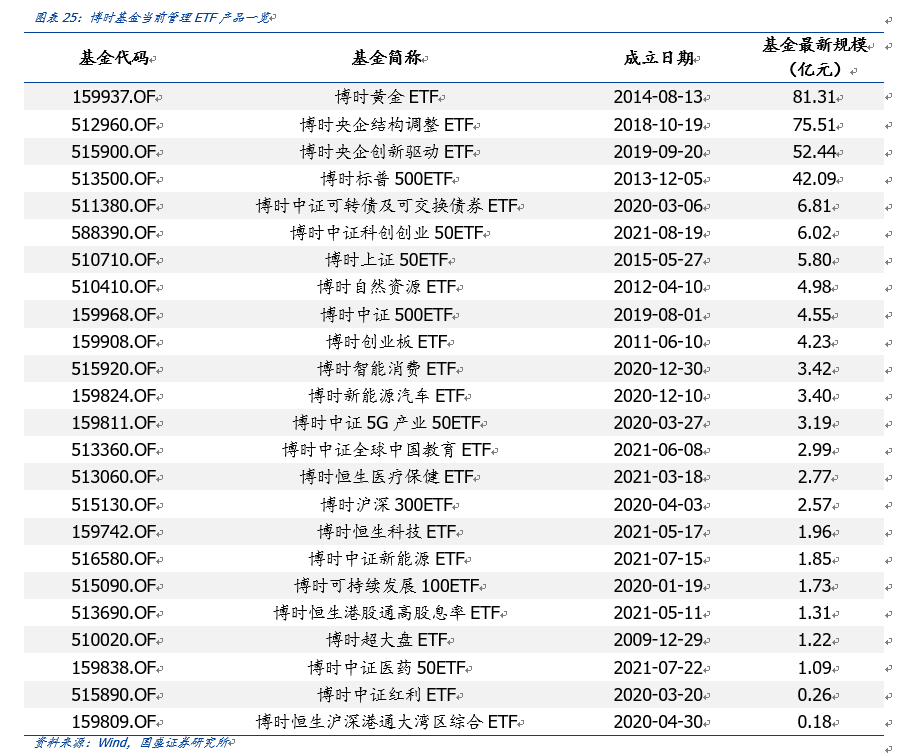Select 博时中证可转债及可交换债券 ETF cell
The height and width of the screenshot is (756, 906).
click(x=387, y=206)
